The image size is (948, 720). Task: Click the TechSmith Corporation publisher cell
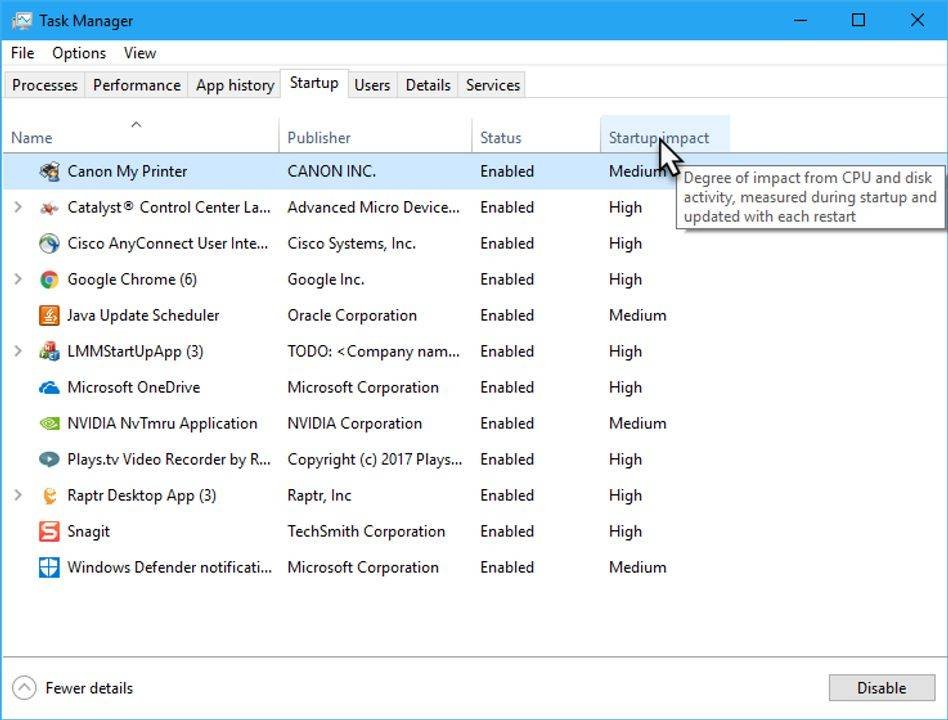coord(366,531)
